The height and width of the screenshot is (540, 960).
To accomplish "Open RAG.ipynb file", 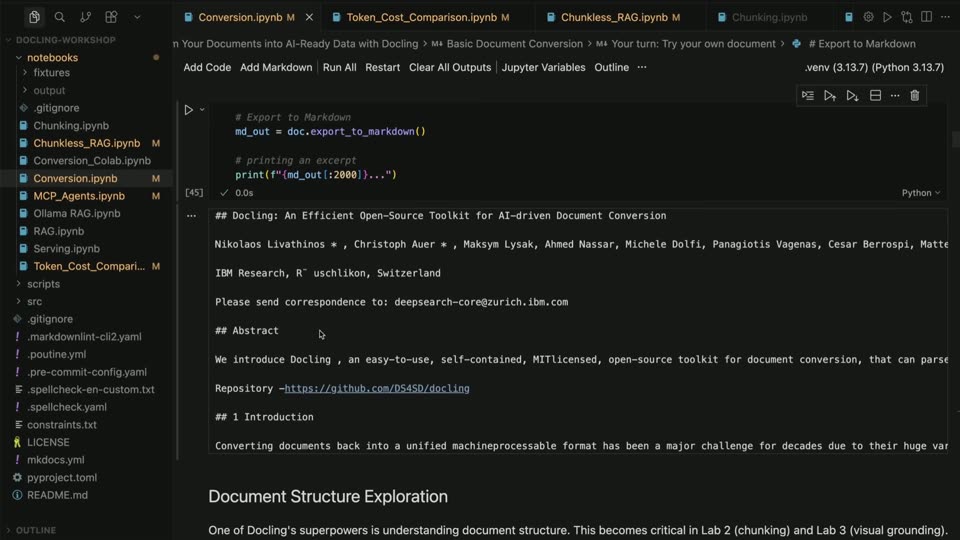I will pyautogui.click(x=59, y=231).
